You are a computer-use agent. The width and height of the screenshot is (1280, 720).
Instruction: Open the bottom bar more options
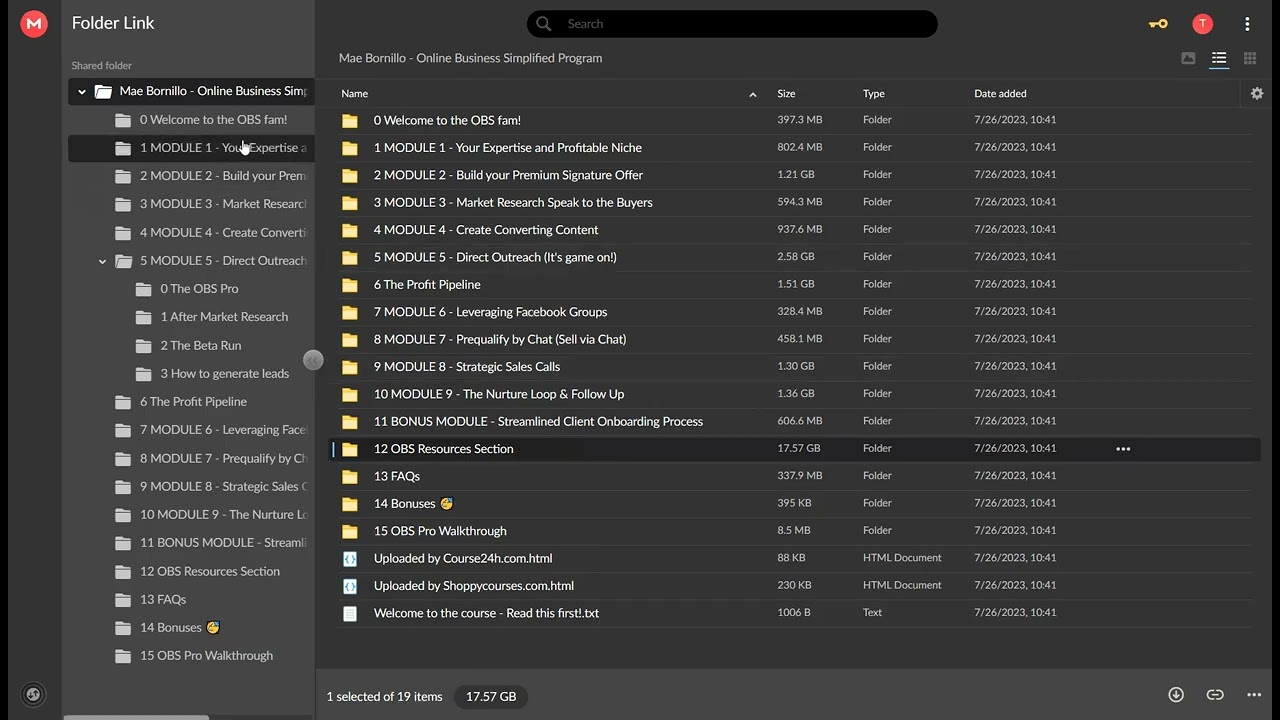pyautogui.click(x=1254, y=695)
